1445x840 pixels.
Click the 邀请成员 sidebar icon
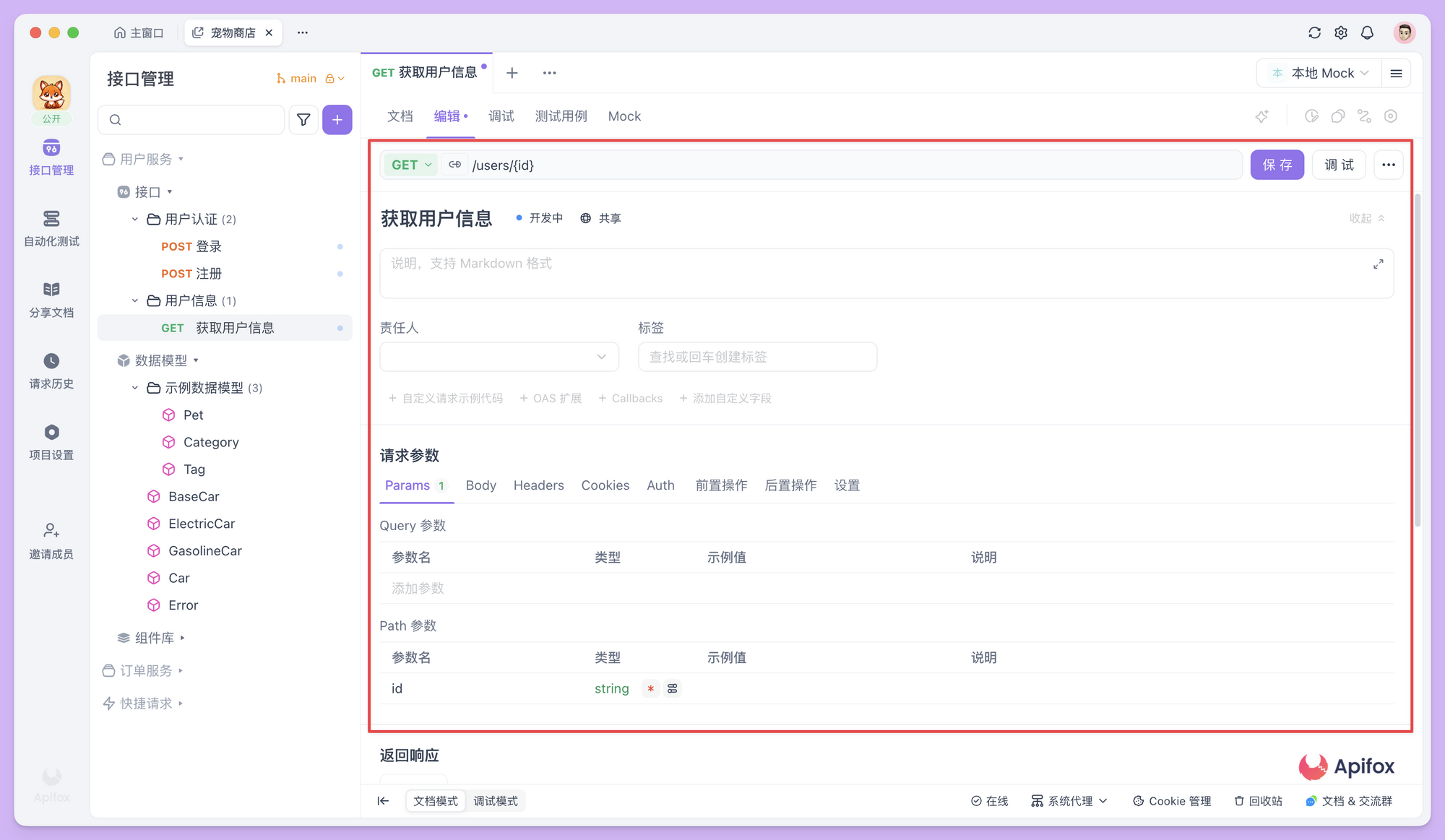tap(51, 540)
